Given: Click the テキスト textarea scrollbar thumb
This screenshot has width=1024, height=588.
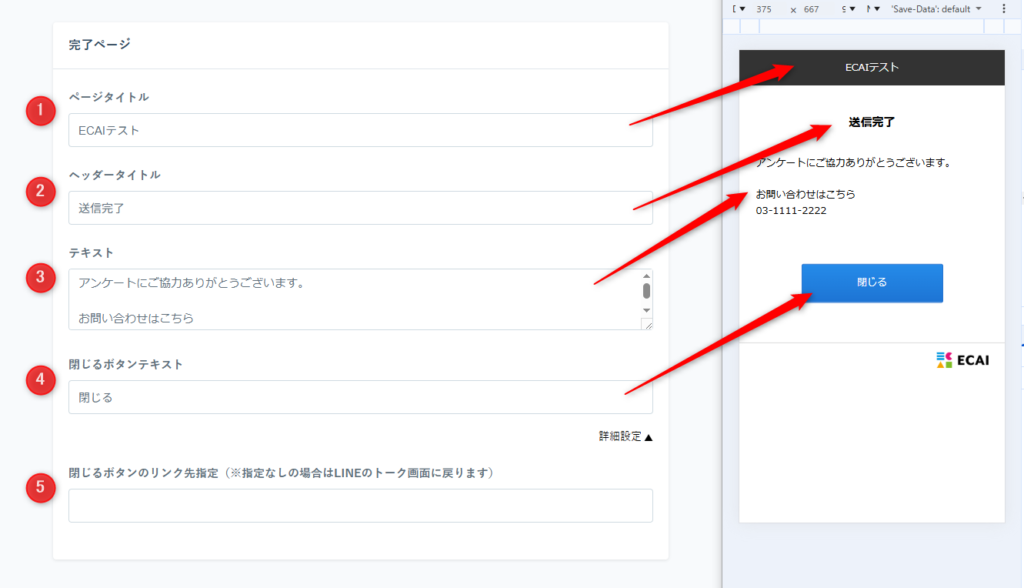Looking at the screenshot, I should coord(647,291).
